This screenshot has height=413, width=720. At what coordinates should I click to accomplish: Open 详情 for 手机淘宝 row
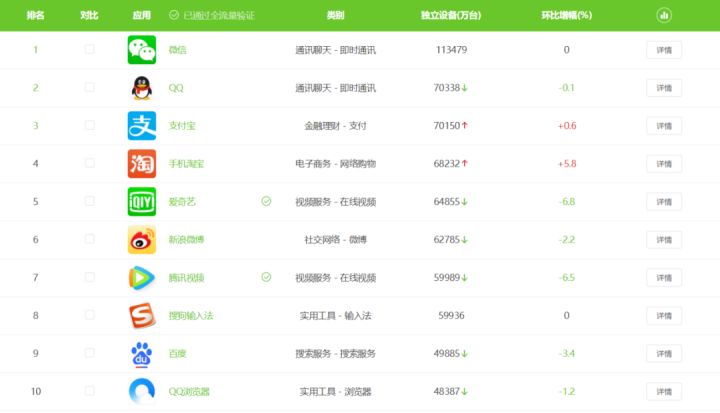point(664,164)
